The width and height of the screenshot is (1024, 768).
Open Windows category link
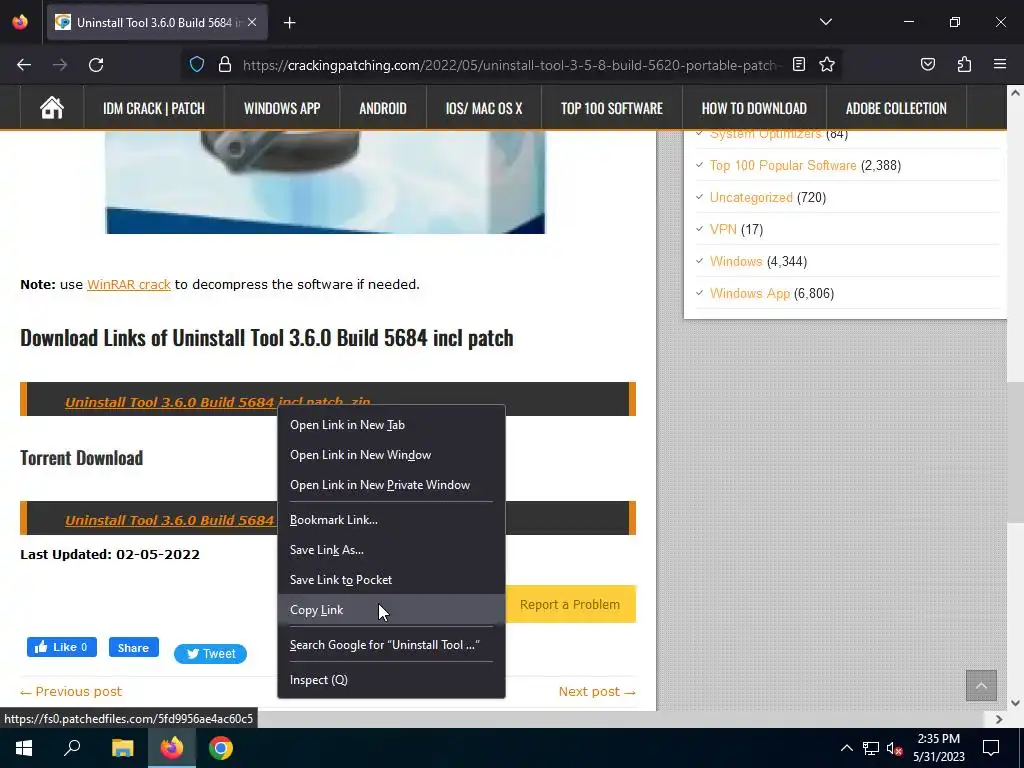pyautogui.click(x=736, y=261)
